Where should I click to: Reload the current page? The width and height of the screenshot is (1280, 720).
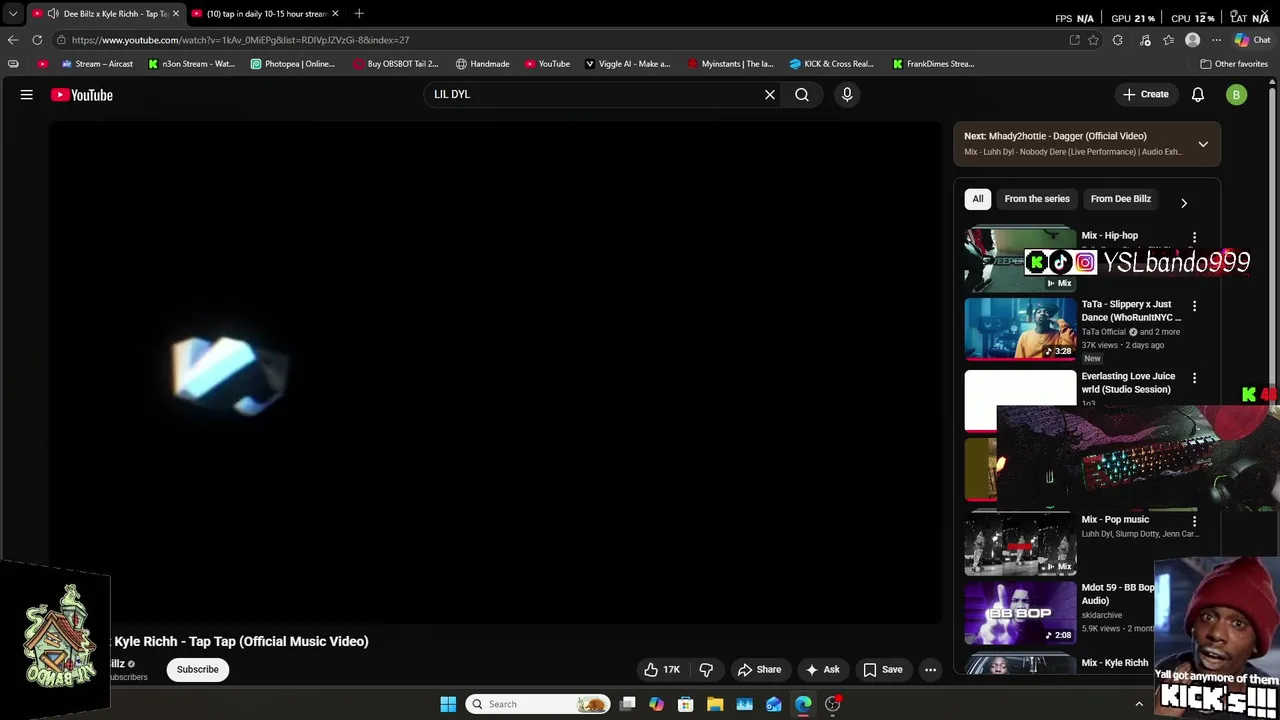point(37,40)
